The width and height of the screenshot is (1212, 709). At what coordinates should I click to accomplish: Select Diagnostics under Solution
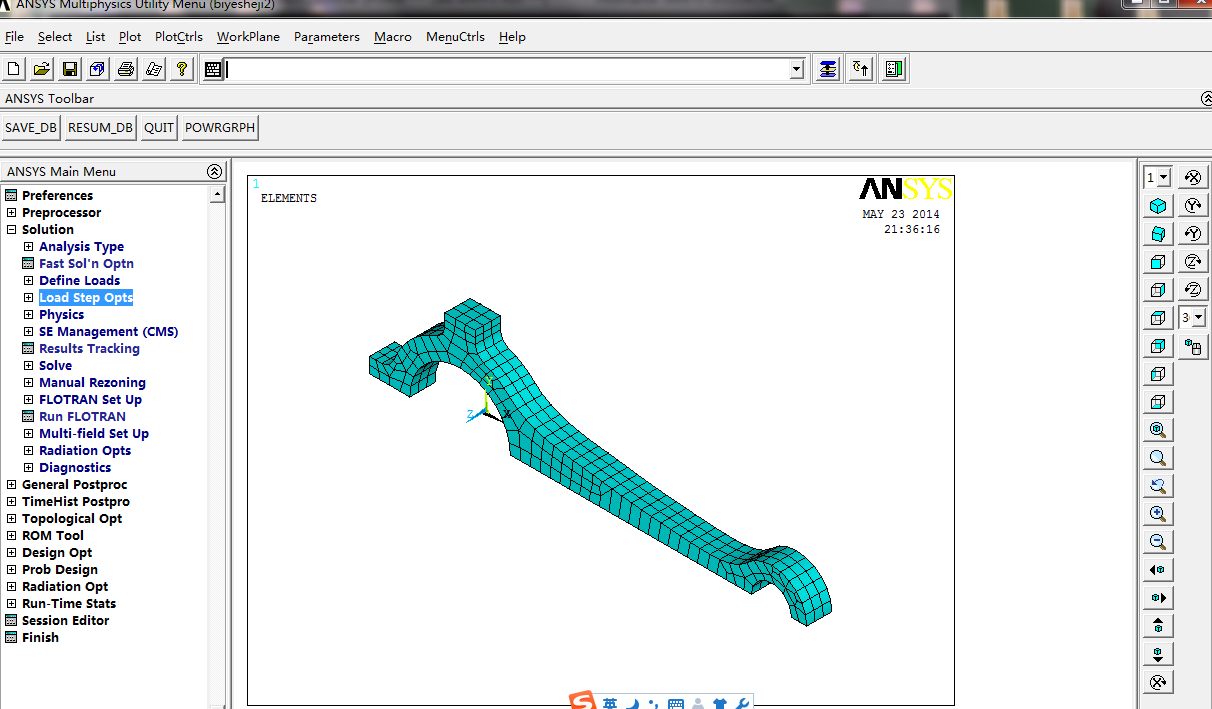75,467
